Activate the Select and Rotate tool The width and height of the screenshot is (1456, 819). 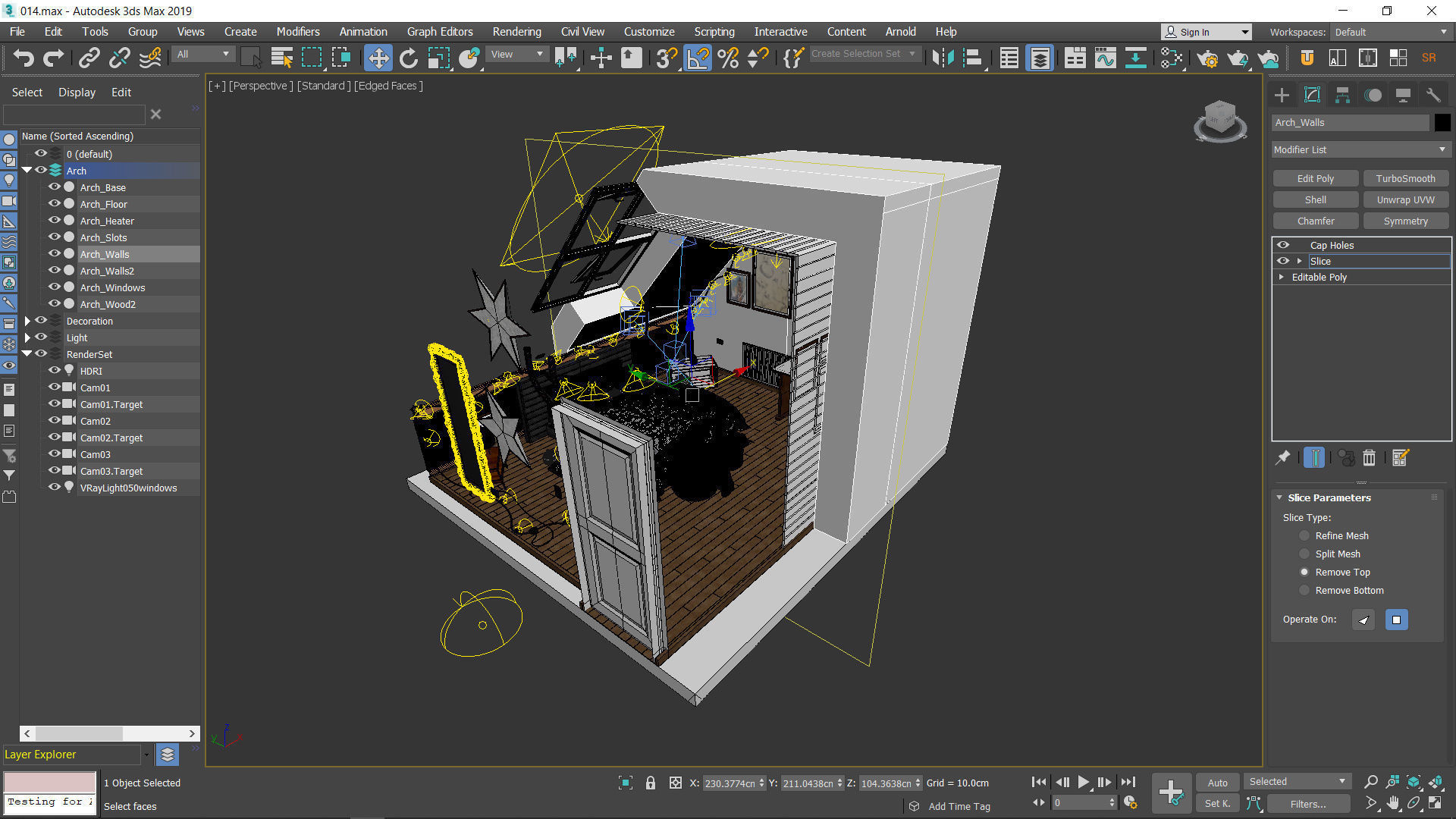[409, 58]
